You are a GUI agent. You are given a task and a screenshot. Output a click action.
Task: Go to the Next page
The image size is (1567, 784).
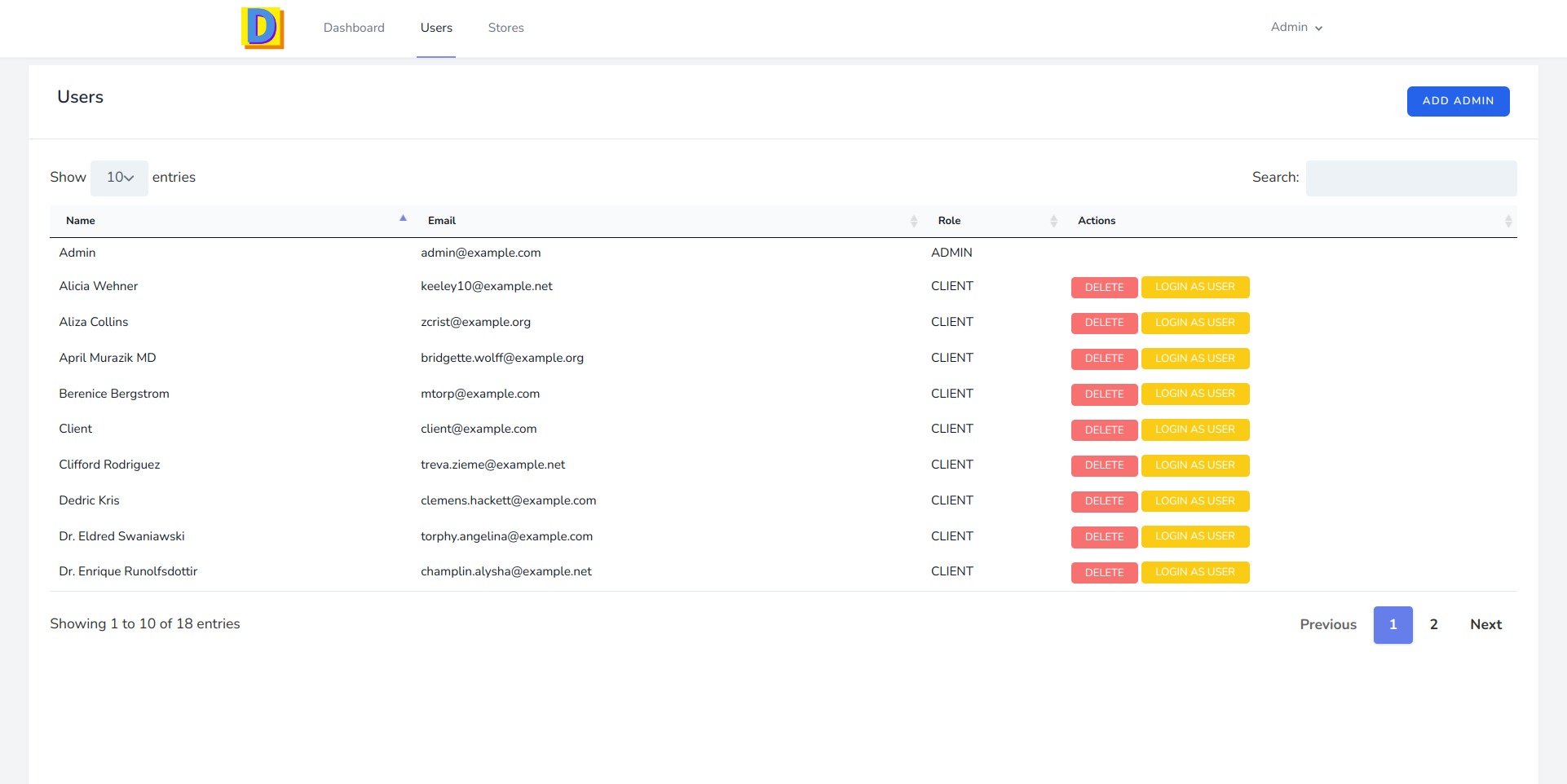1485,624
